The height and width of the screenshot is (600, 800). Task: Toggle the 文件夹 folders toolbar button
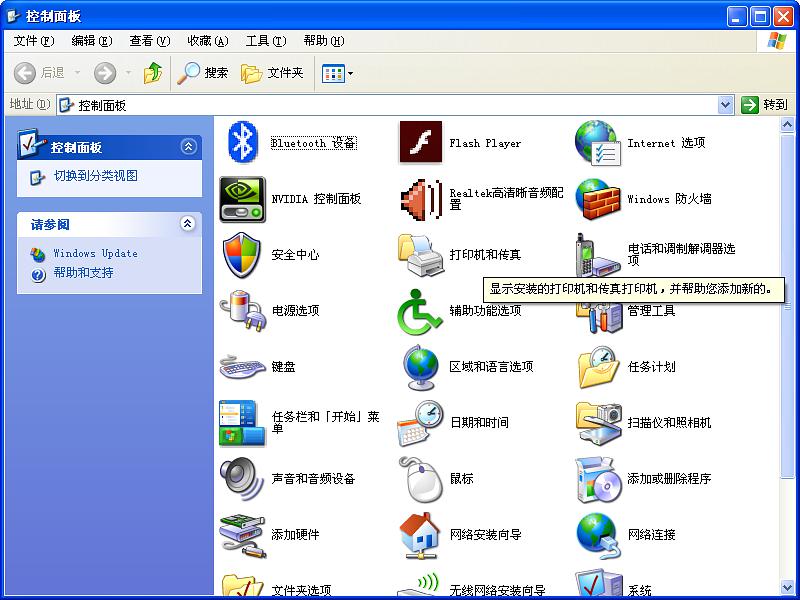272,73
